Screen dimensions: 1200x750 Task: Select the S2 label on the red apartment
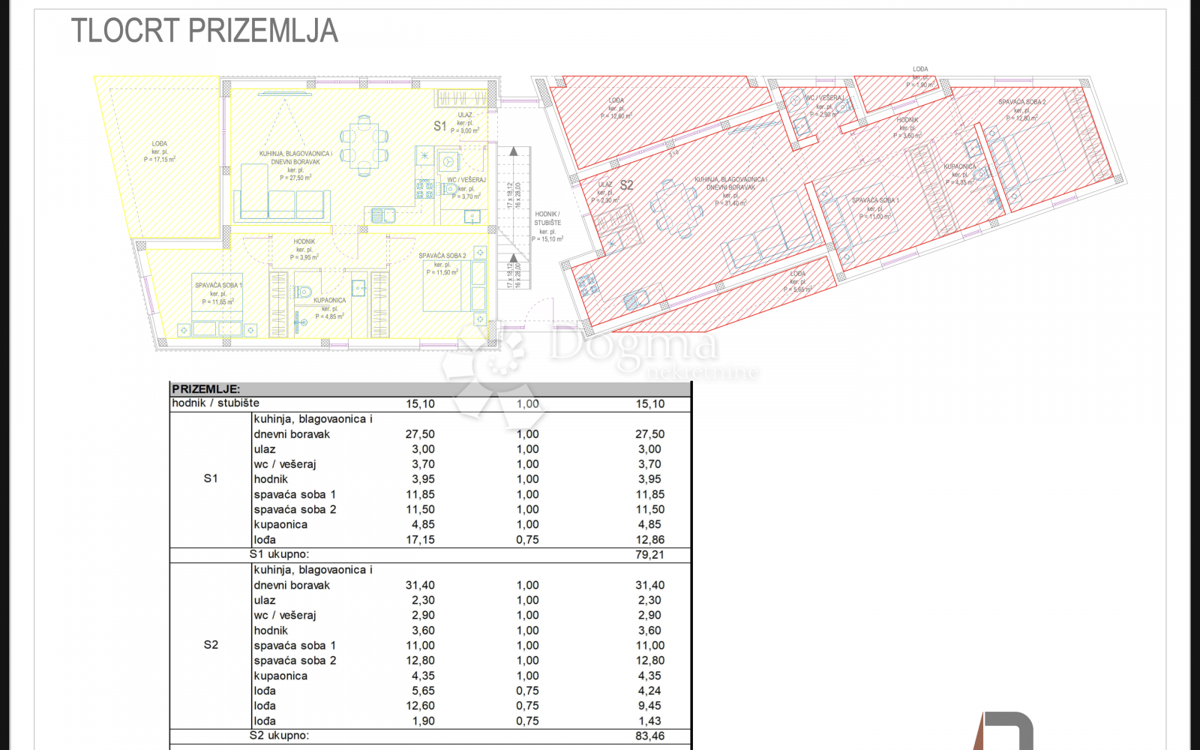click(x=626, y=186)
